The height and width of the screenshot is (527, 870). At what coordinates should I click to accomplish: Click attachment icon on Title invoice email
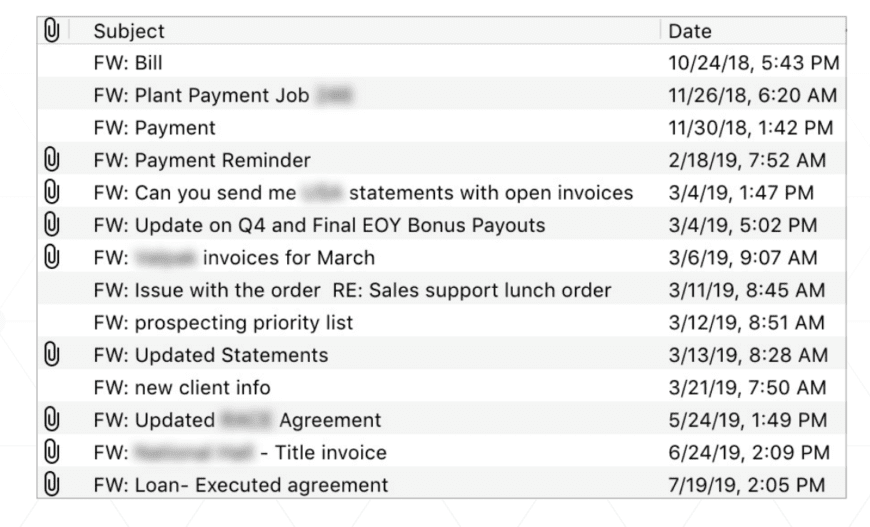pos(52,452)
